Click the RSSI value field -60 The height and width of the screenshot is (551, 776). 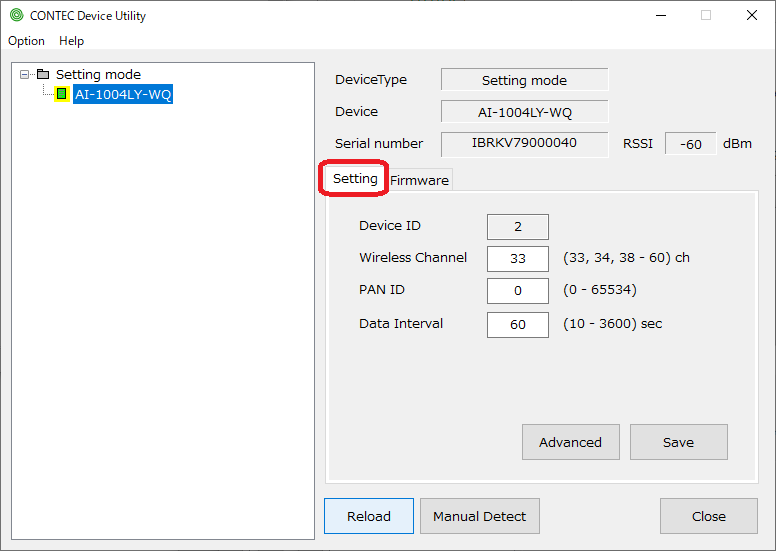coord(690,144)
